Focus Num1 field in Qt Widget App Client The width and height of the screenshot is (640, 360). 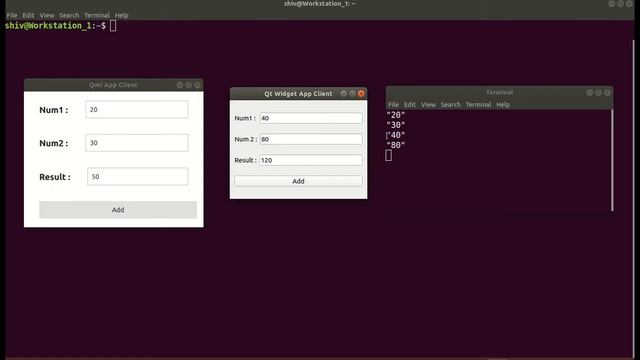(x=311, y=118)
